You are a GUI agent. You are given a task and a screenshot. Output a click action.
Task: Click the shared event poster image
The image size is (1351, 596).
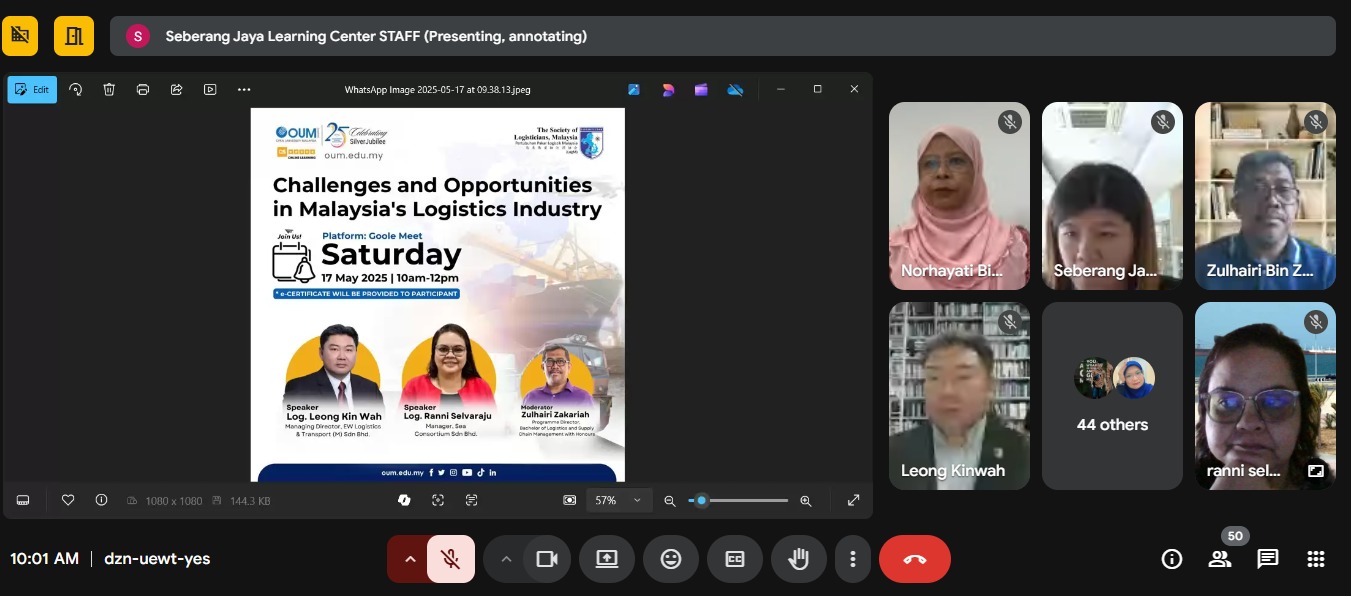tap(437, 295)
